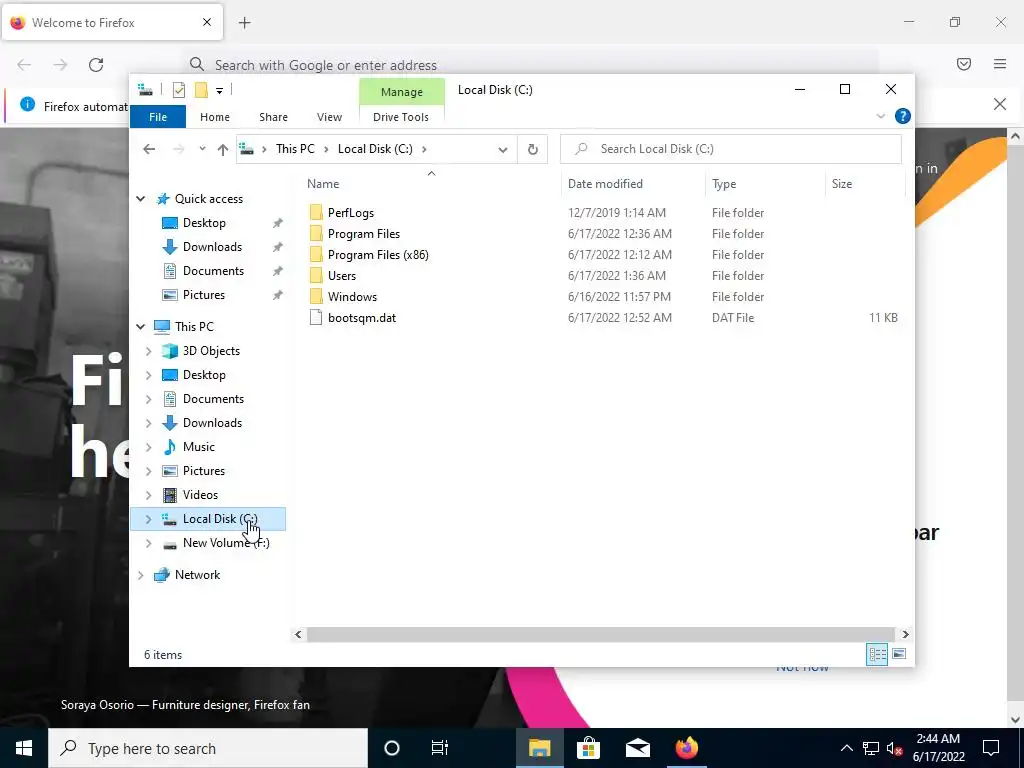
Task: Open the Windows Start menu
Action: pos(24,748)
